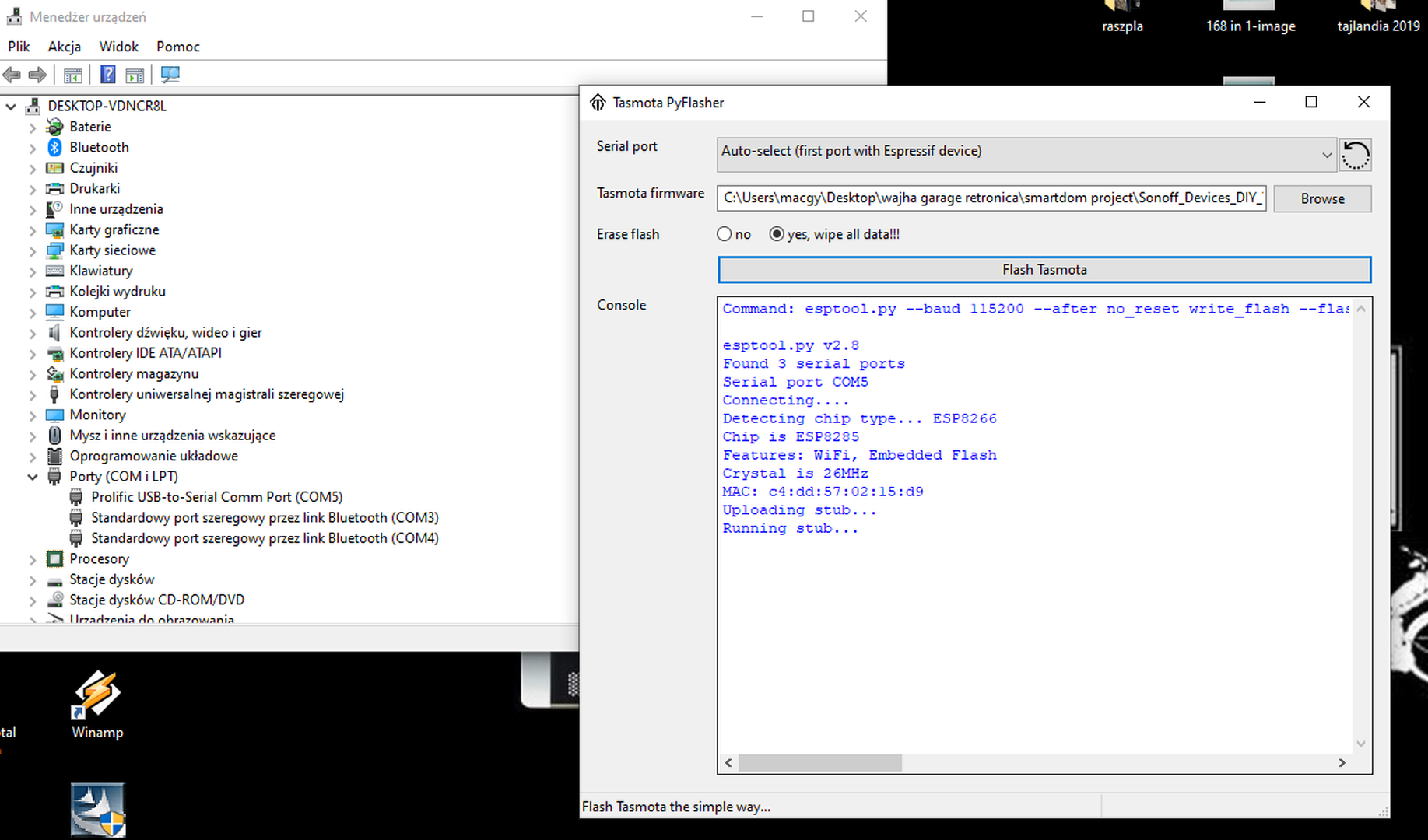The width and height of the screenshot is (1428, 840).
Task: Collapse the DESKTOP-VDNCR8L root node
Action: [x=11, y=107]
